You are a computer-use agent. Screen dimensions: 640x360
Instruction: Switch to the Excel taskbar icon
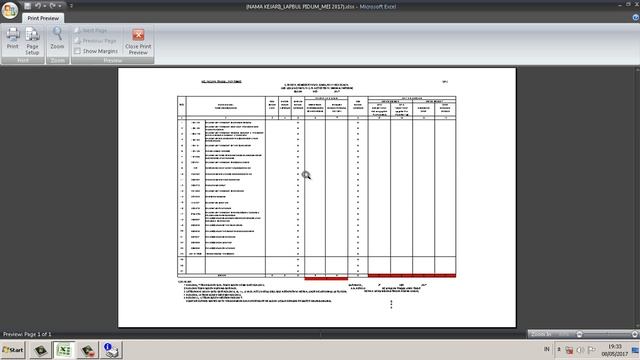[x=64, y=350]
